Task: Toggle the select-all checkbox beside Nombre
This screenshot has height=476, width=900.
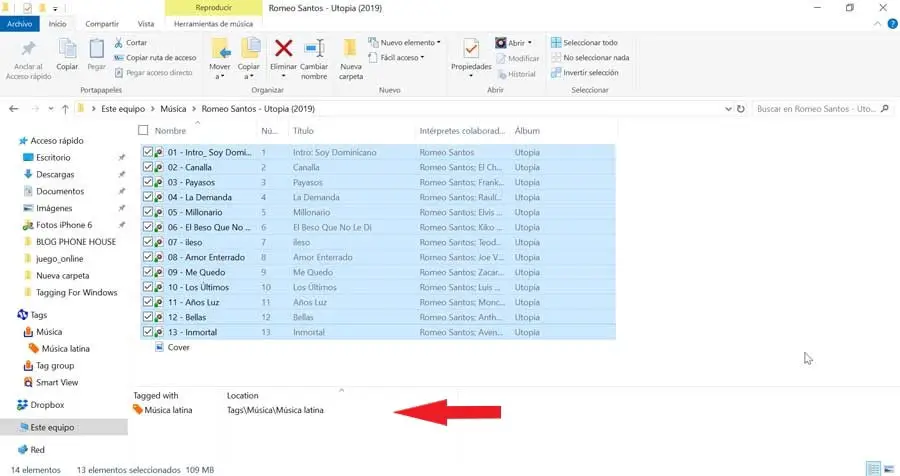Action: coord(144,131)
